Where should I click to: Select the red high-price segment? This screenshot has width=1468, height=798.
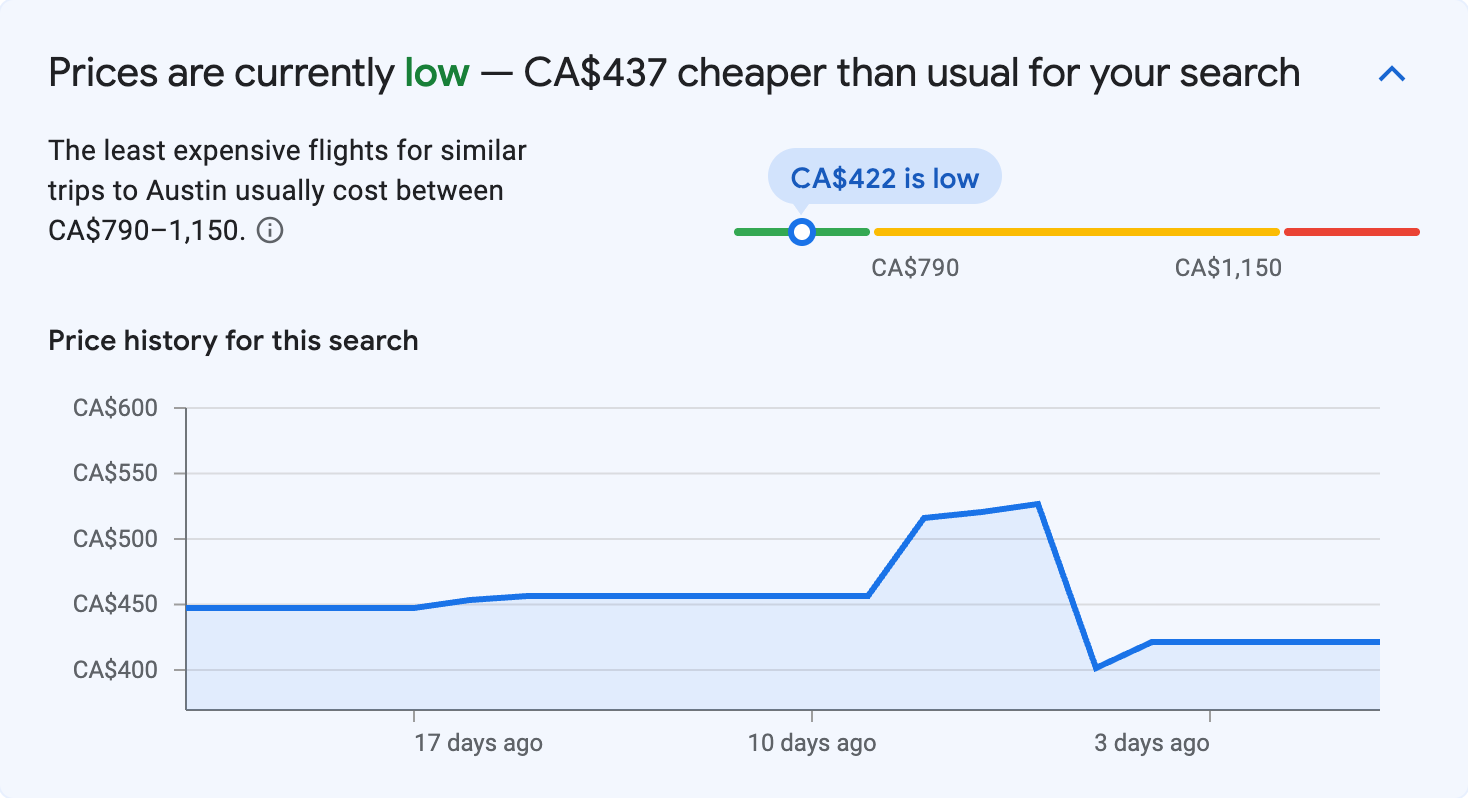(x=1352, y=231)
